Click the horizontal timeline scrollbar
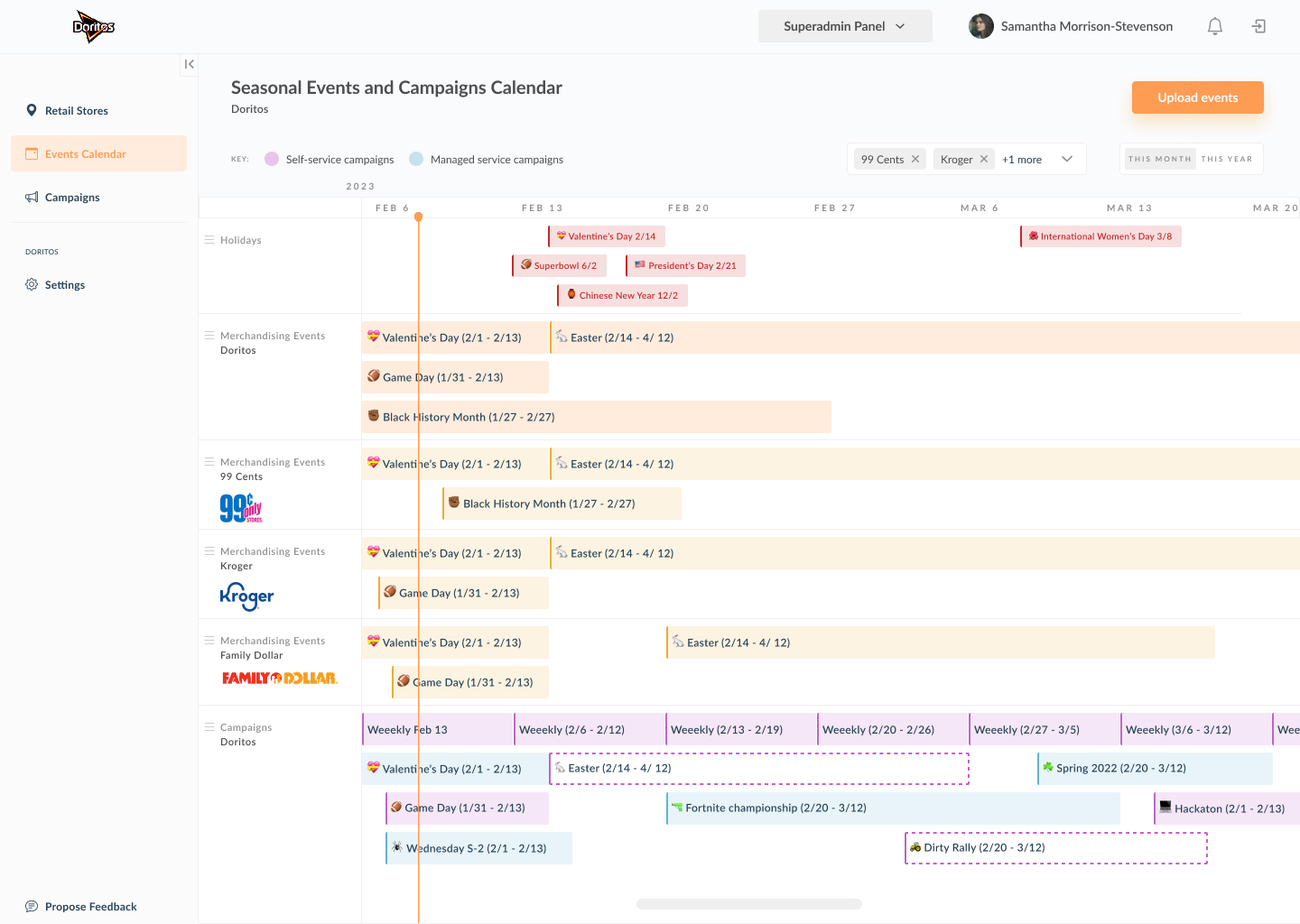Screen dimensions: 1300x924 tap(749, 904)
